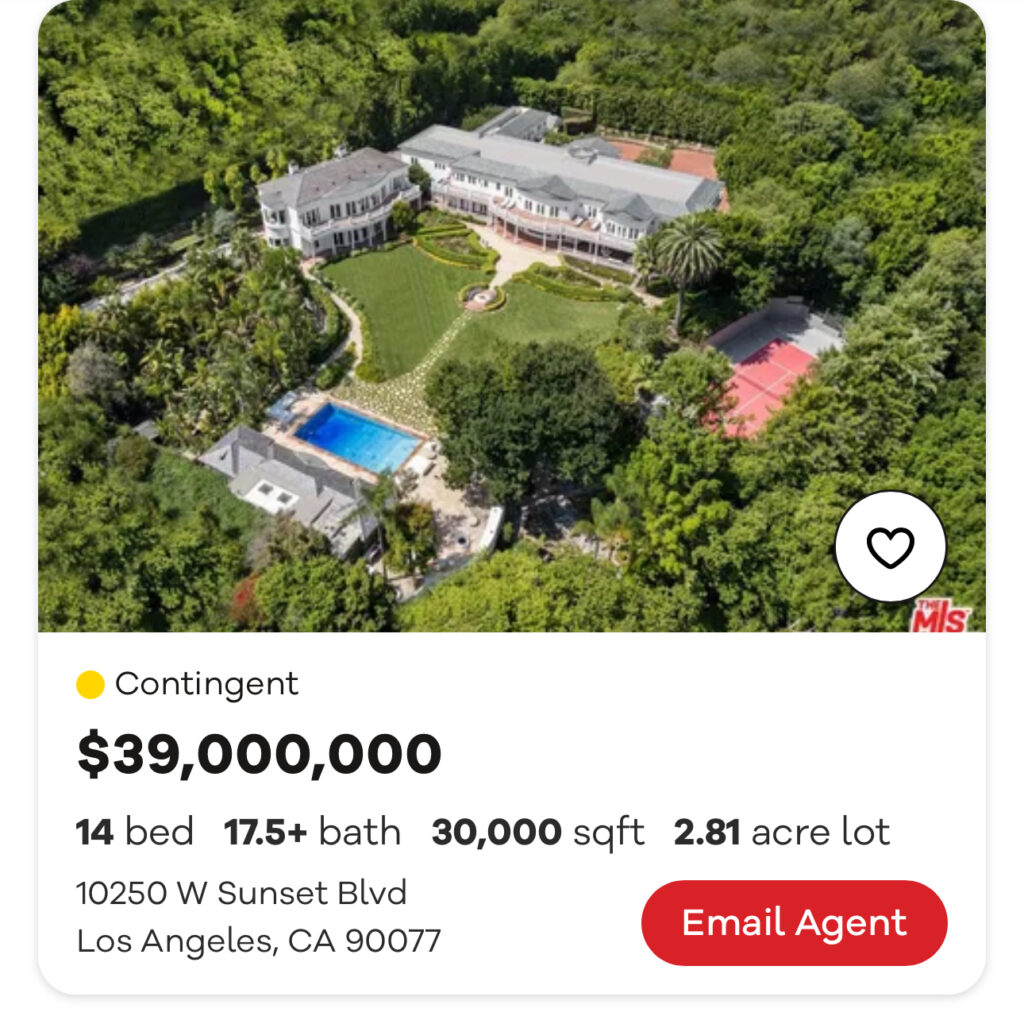1024x1024 pixels.
Task: Click the MLS logo badge
Action: [x=939, y=616]
